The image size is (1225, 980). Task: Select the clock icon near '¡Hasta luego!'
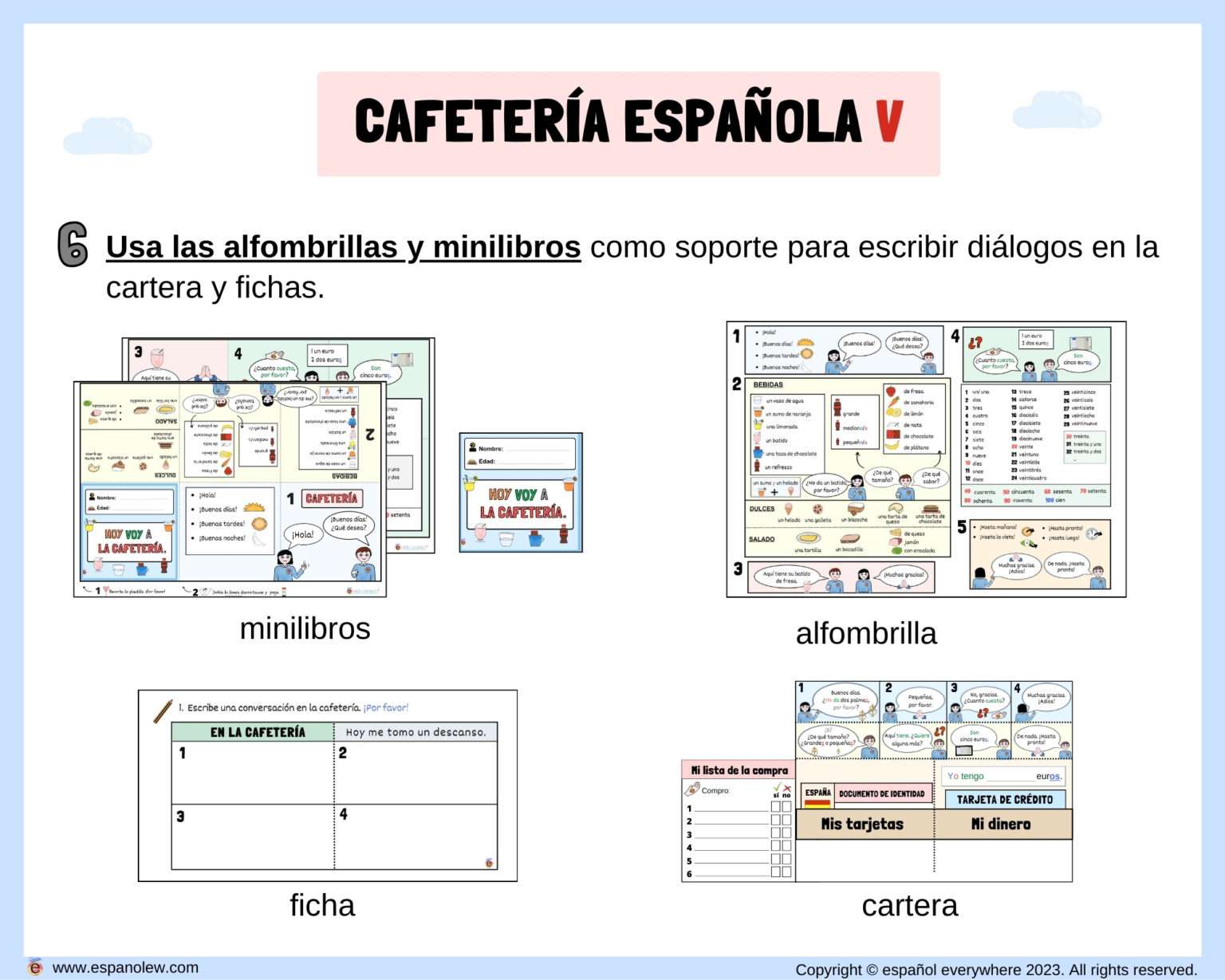[1093, 535]
